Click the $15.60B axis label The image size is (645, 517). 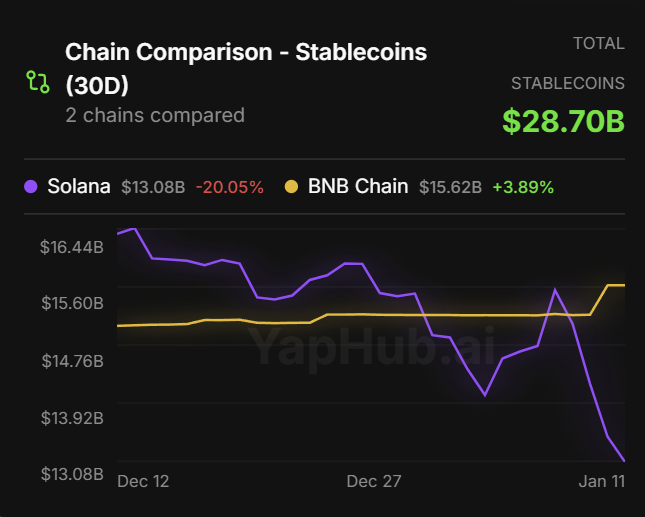(x=72, y=303)
